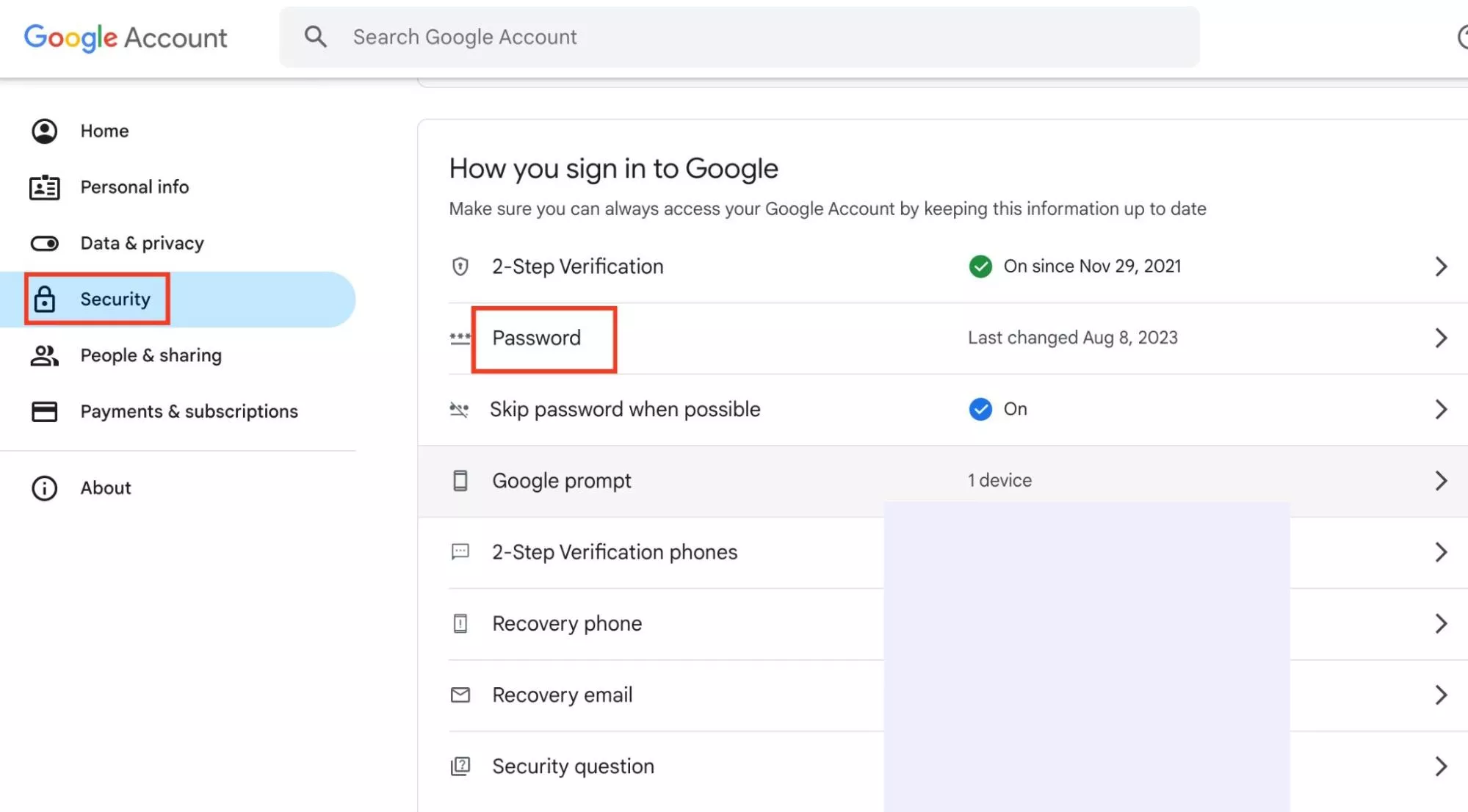Screen dimensions: 1468x812
Task: Click the Personal info ID card icon
Action: pyautogui.click(x=44, y=187)
